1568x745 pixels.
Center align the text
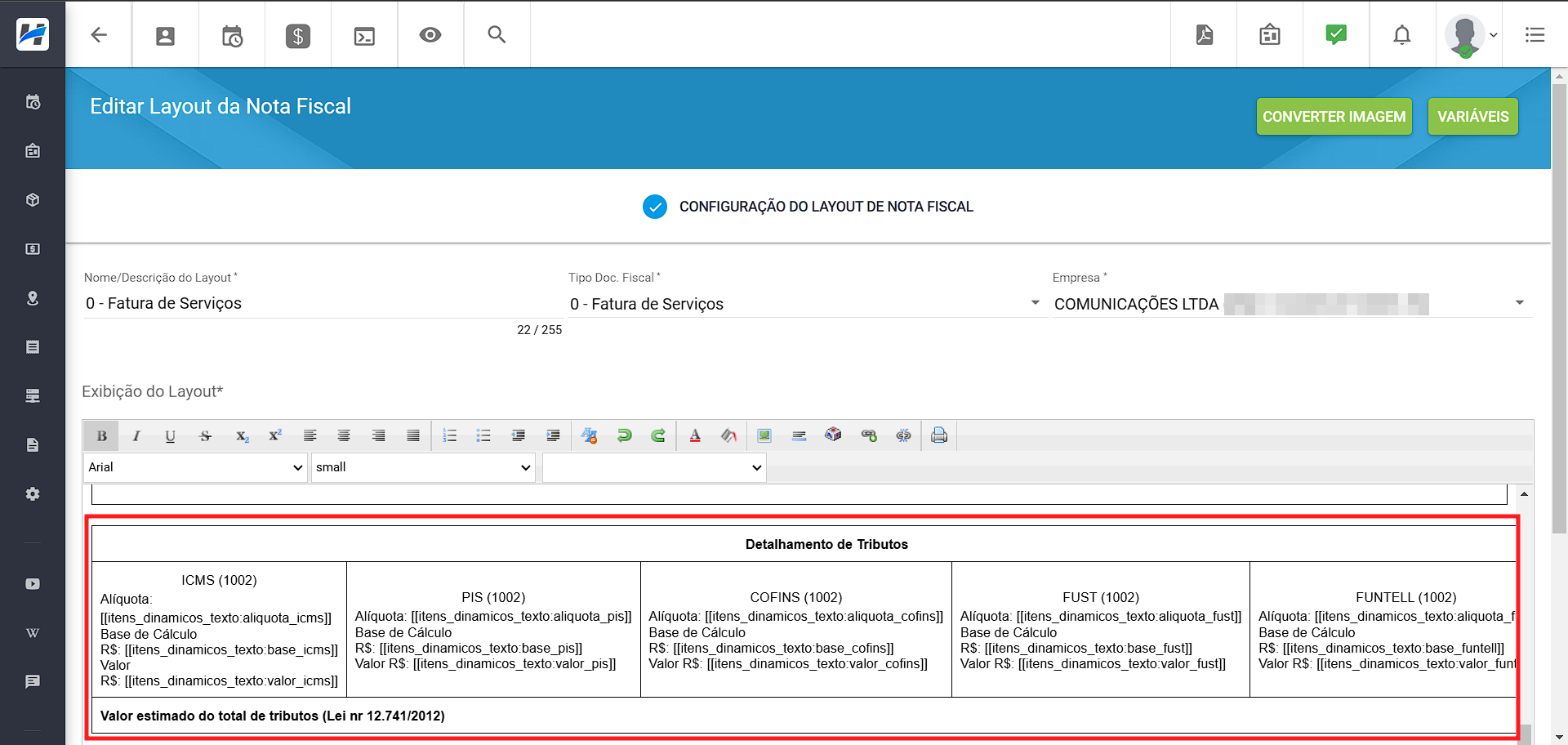(x=344, y=436)
